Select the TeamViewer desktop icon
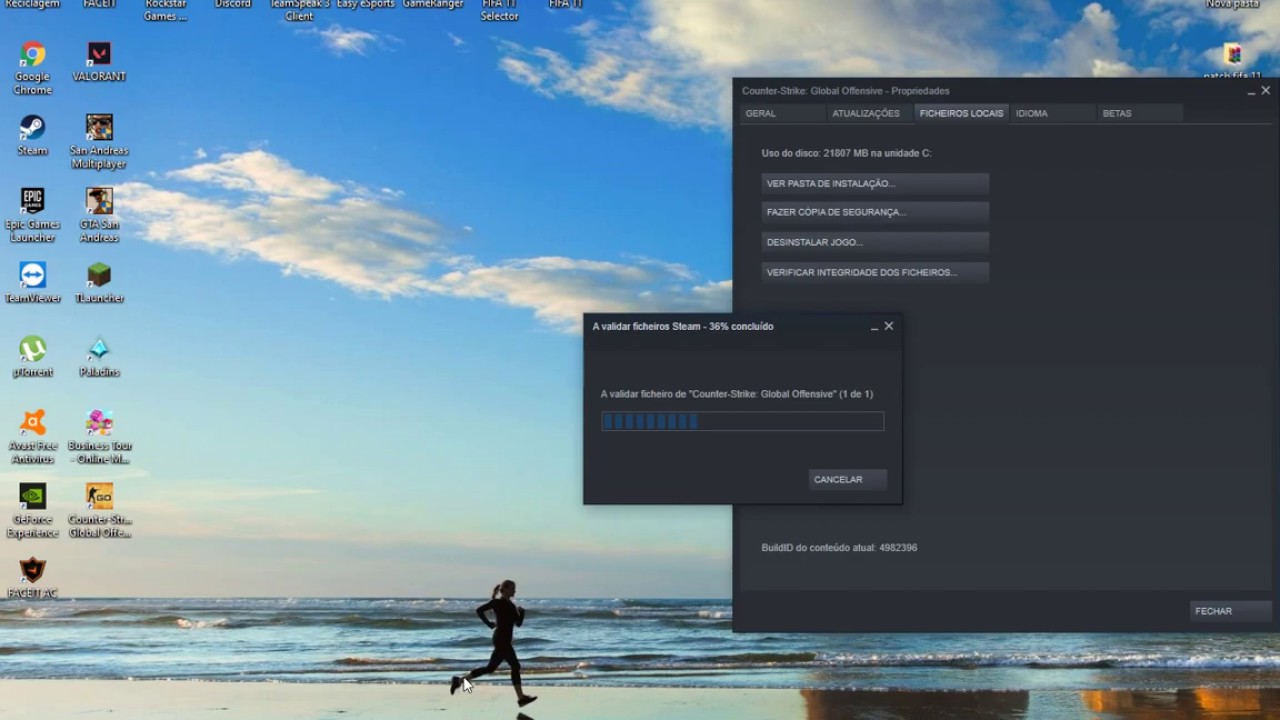The width and height of the screenshot is (1280, 720). coord(32,283)
